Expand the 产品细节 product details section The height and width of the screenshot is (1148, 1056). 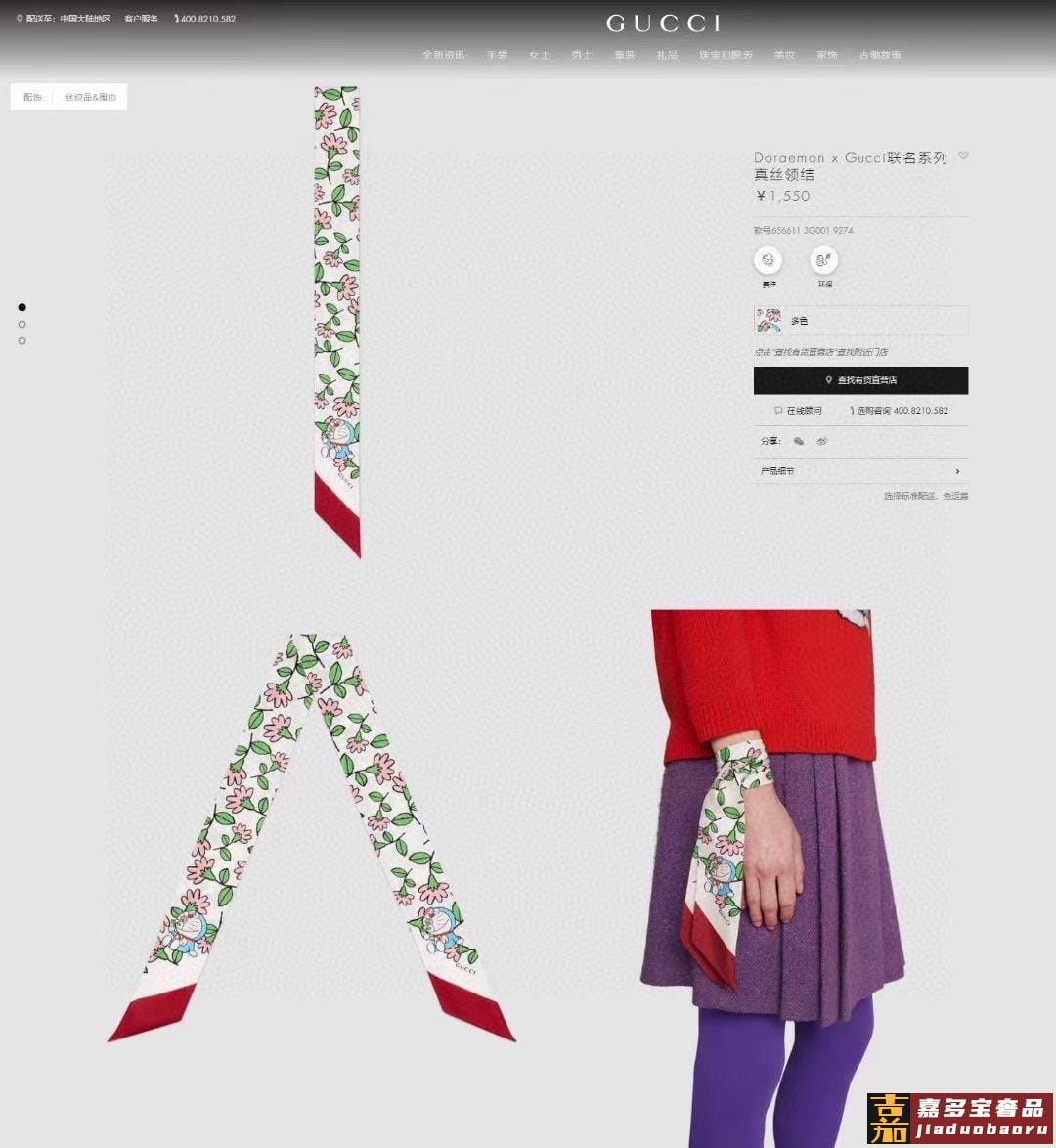tap(860, 470)
